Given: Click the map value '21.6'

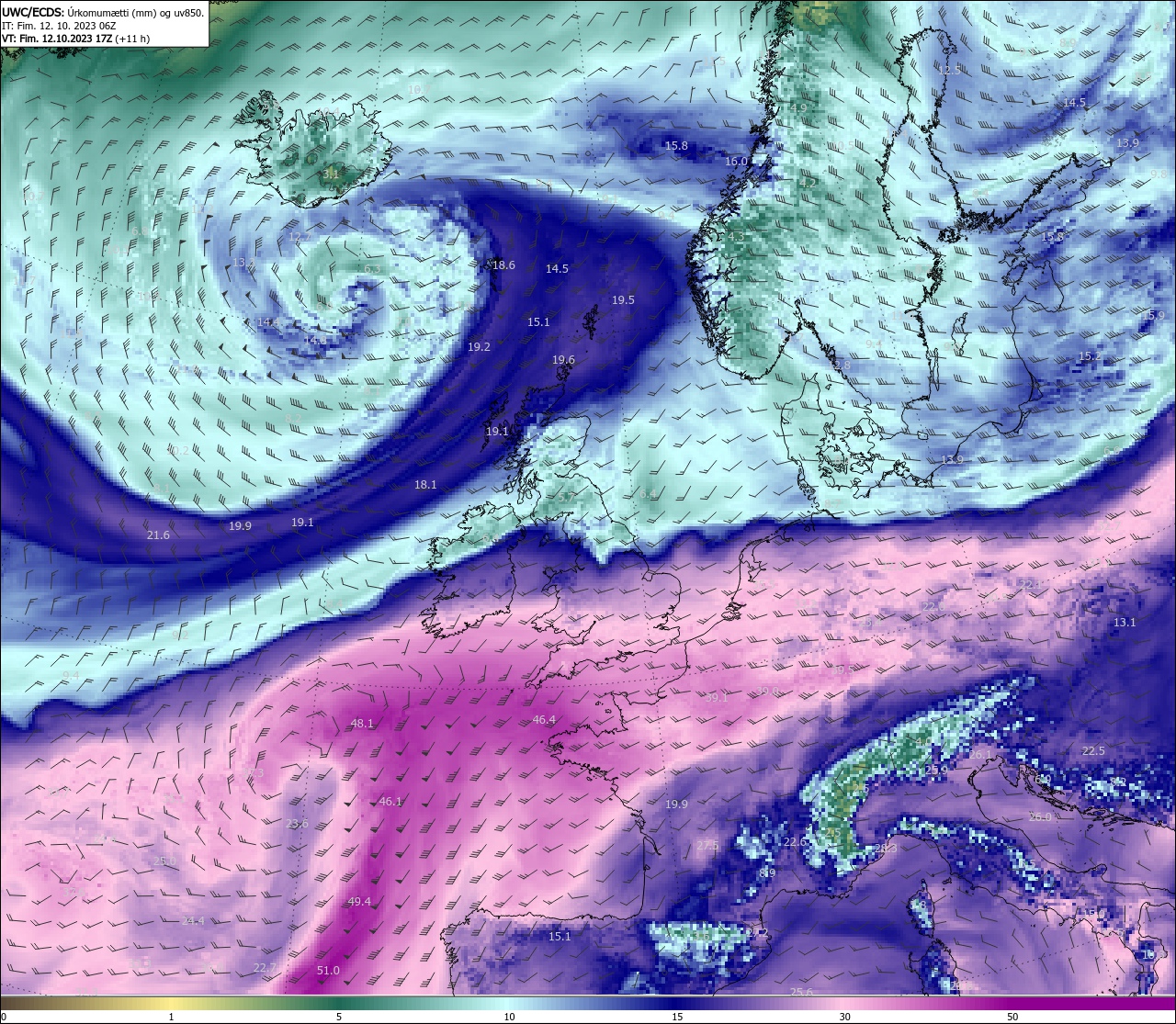Looking at the screenshot, I should (x=158, y=535).
